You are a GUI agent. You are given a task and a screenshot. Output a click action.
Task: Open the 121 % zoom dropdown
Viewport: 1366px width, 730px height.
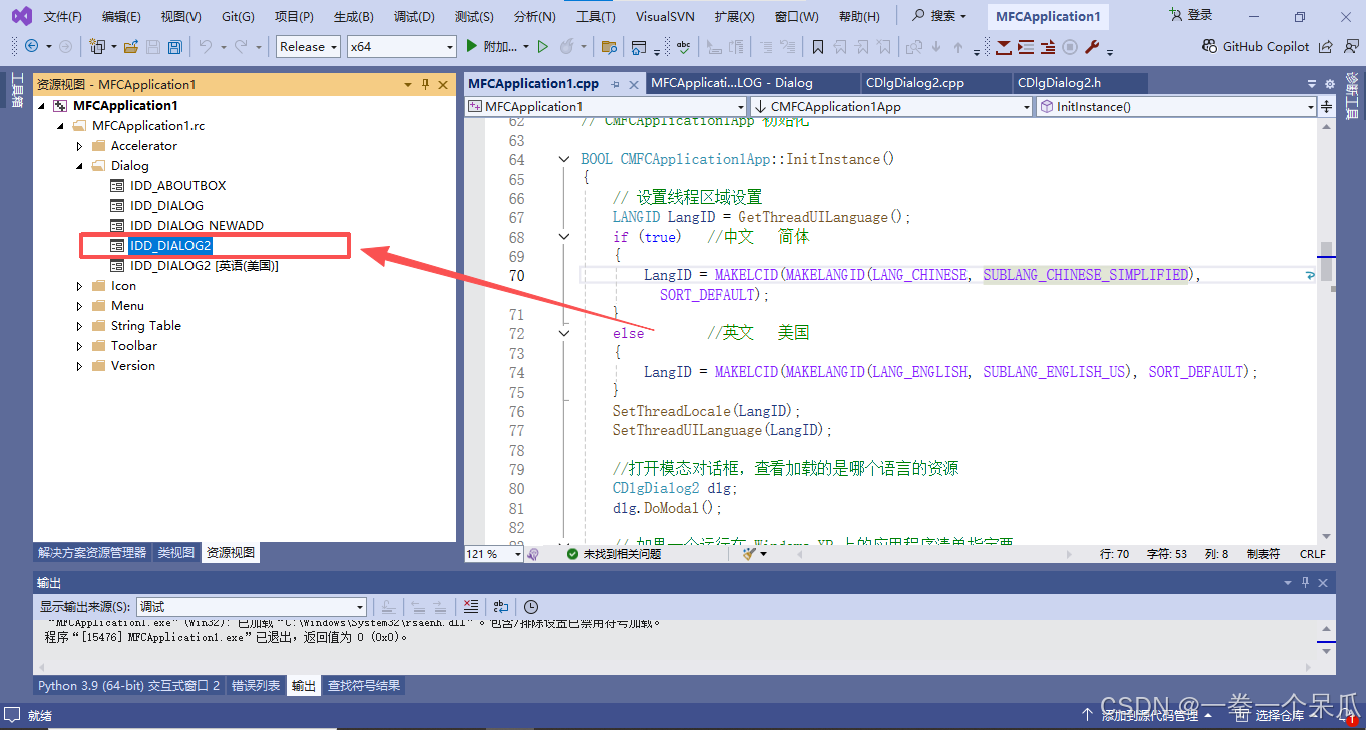click(x=494, y=553)
